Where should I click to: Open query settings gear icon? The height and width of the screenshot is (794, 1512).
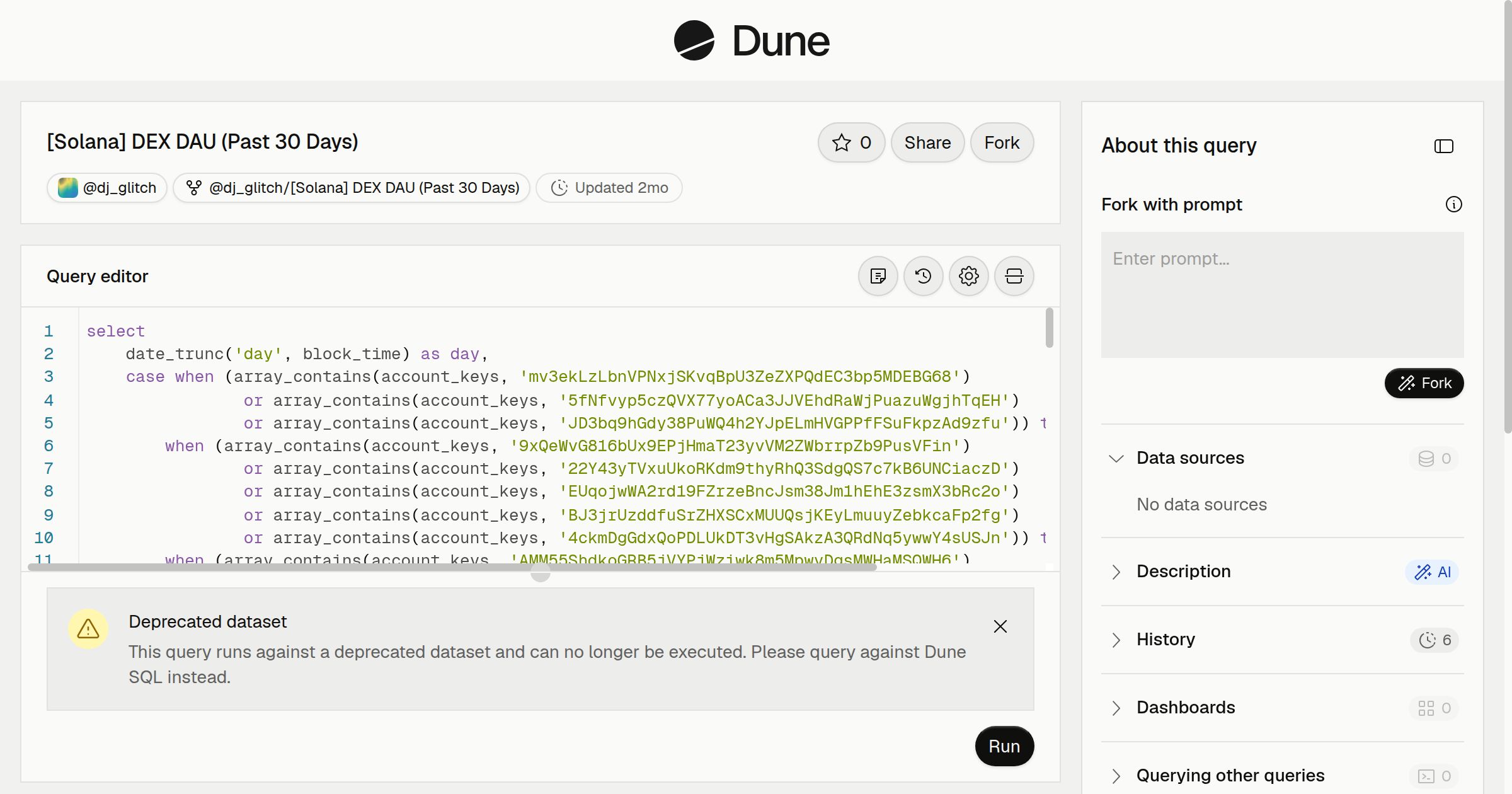pyautogui.click(x=969, y=276)
